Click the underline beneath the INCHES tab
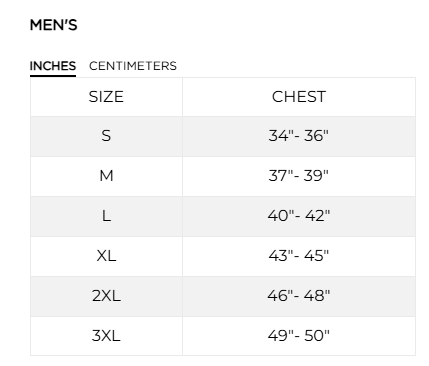The image size is (429, 366). (x=53, y=76)
